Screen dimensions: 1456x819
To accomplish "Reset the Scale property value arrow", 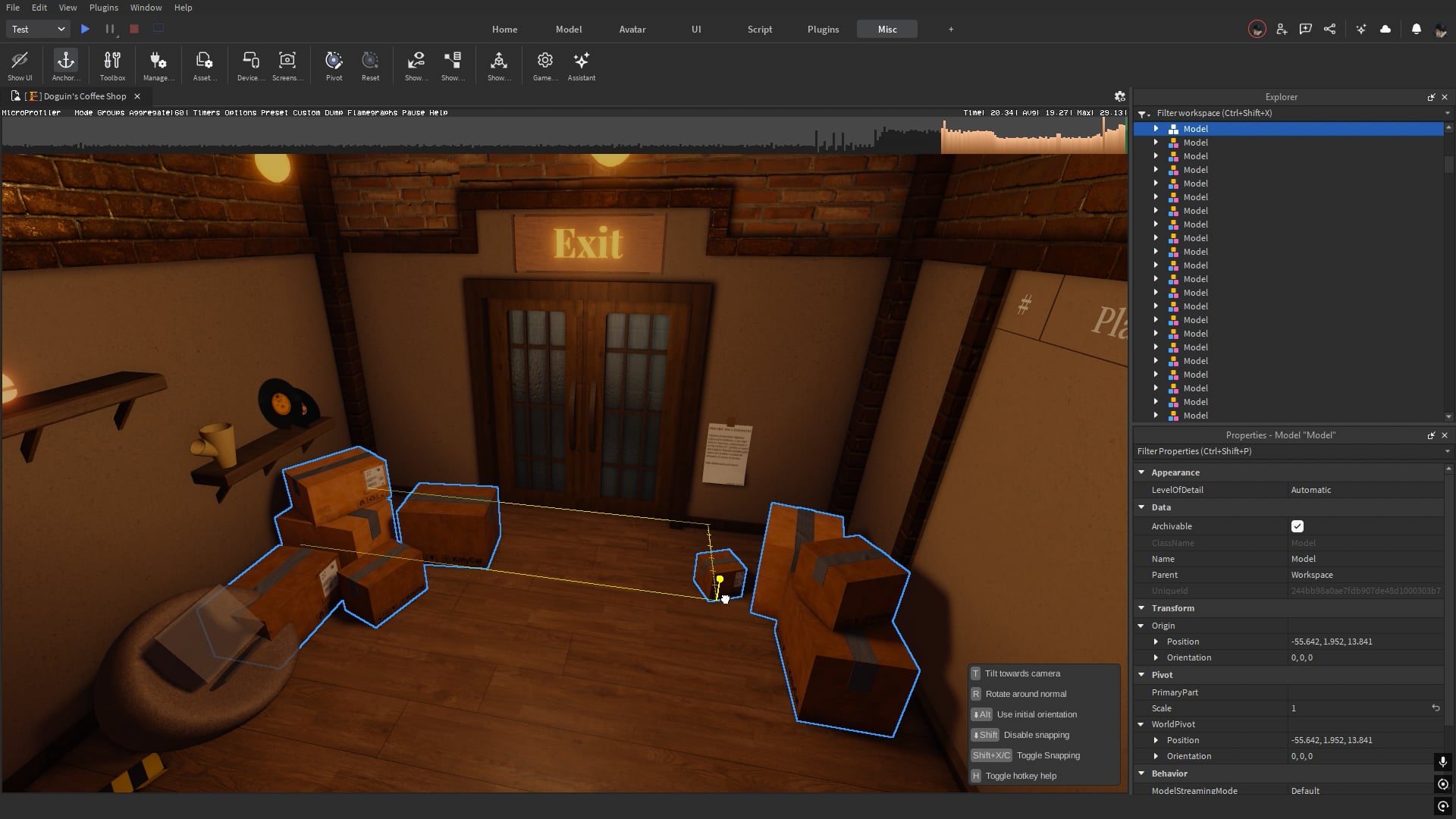I will point(1435,708).
